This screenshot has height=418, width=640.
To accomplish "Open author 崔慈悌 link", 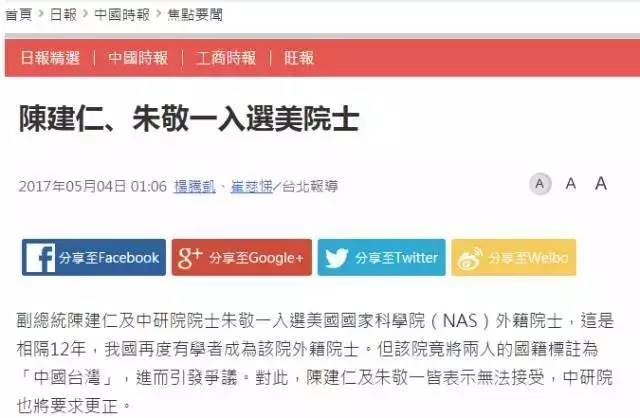I will point(251,186).
